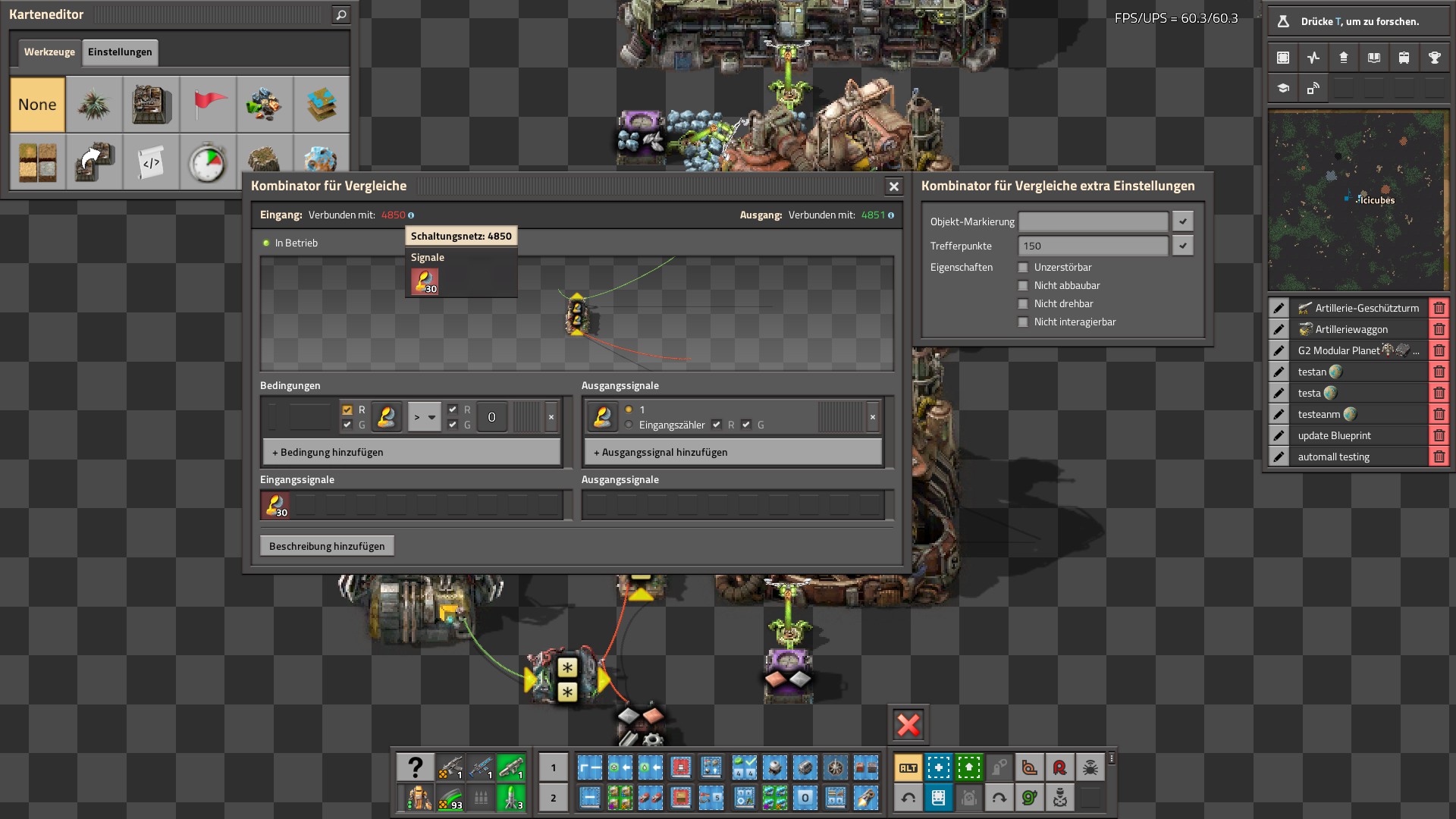Select the rocket launcher weapon slot

(510, 767)
